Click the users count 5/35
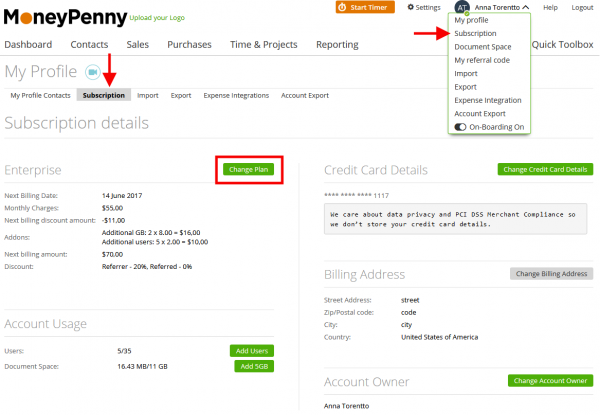600x415 pixels. pos(124,351)
